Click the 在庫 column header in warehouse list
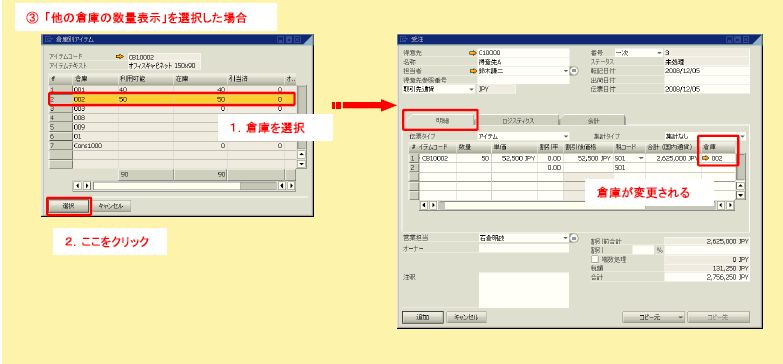783x364 pixels. [x=200, y=79]
